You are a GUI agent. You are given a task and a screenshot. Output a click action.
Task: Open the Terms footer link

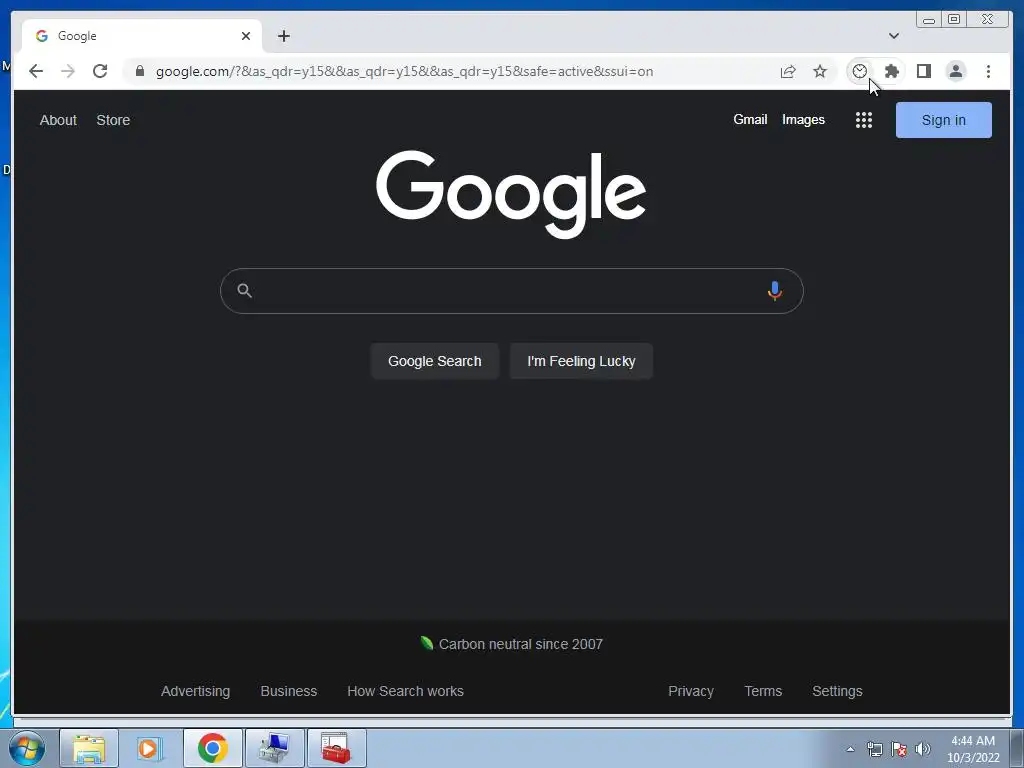tap(763, 691)
